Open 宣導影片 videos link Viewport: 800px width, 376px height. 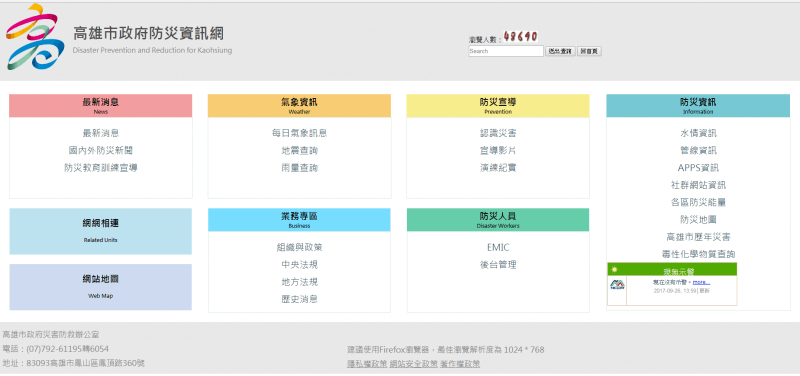(498, 151)
